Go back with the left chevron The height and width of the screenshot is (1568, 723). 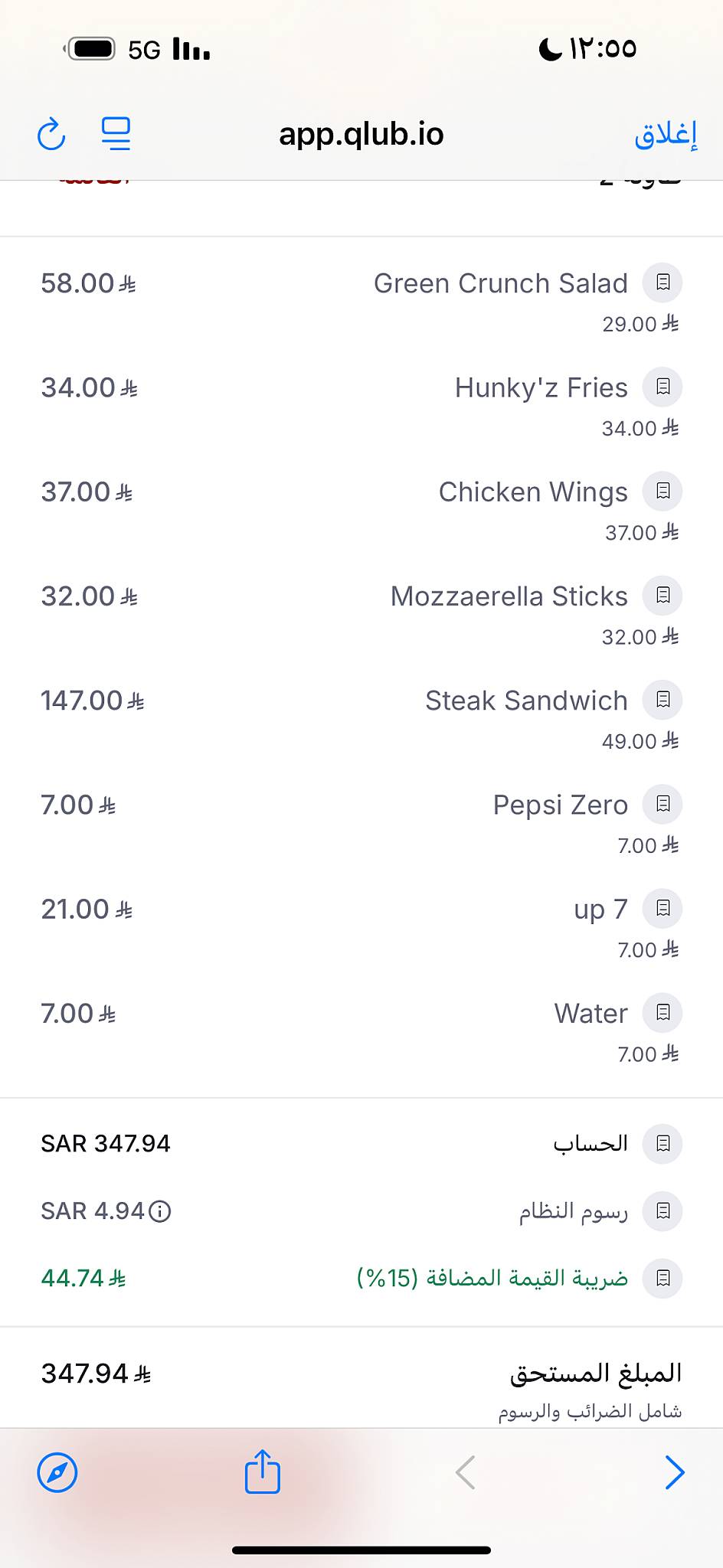point(466,1472)
